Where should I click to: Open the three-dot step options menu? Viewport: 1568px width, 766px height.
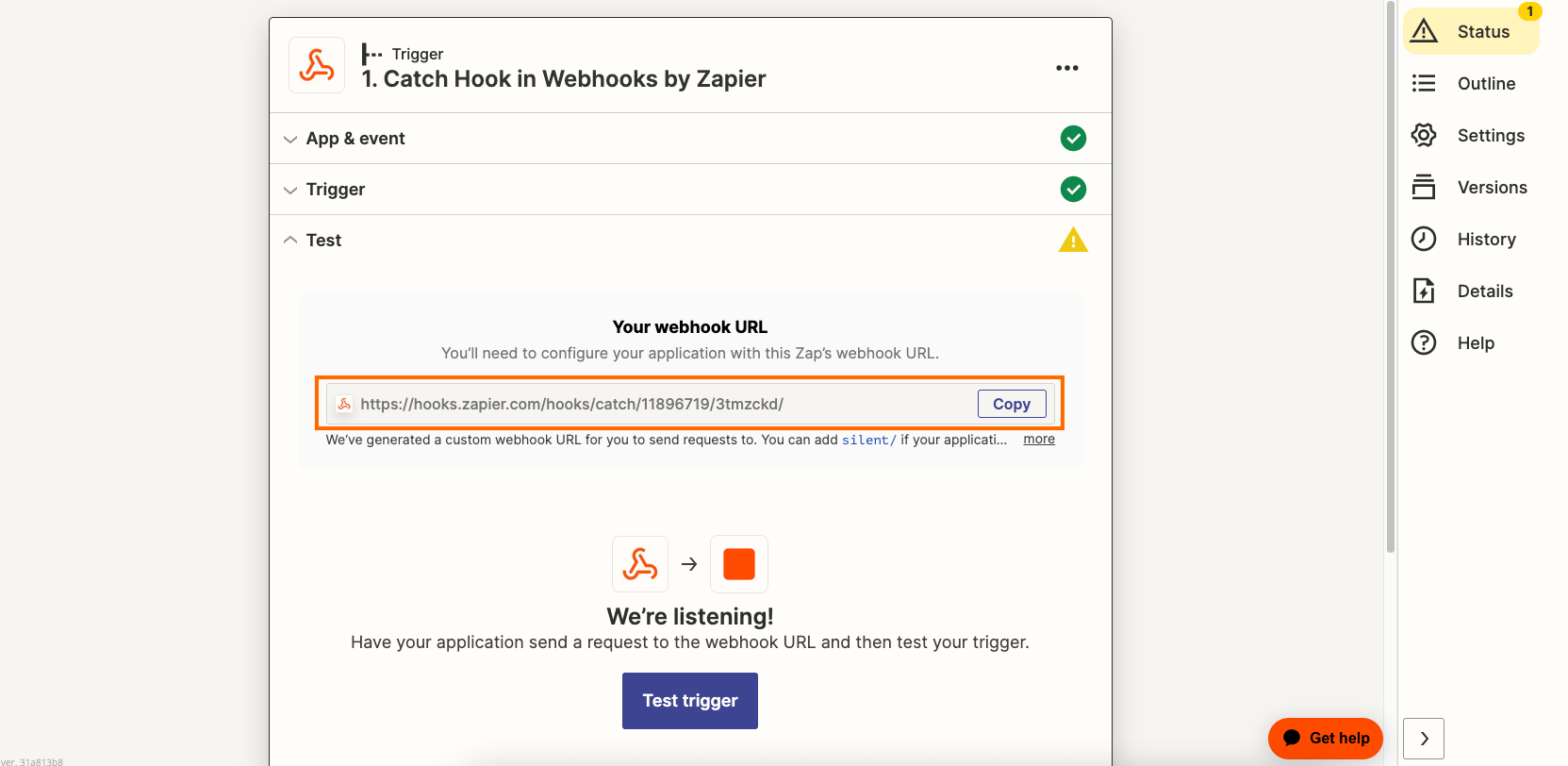[1067, 68]
